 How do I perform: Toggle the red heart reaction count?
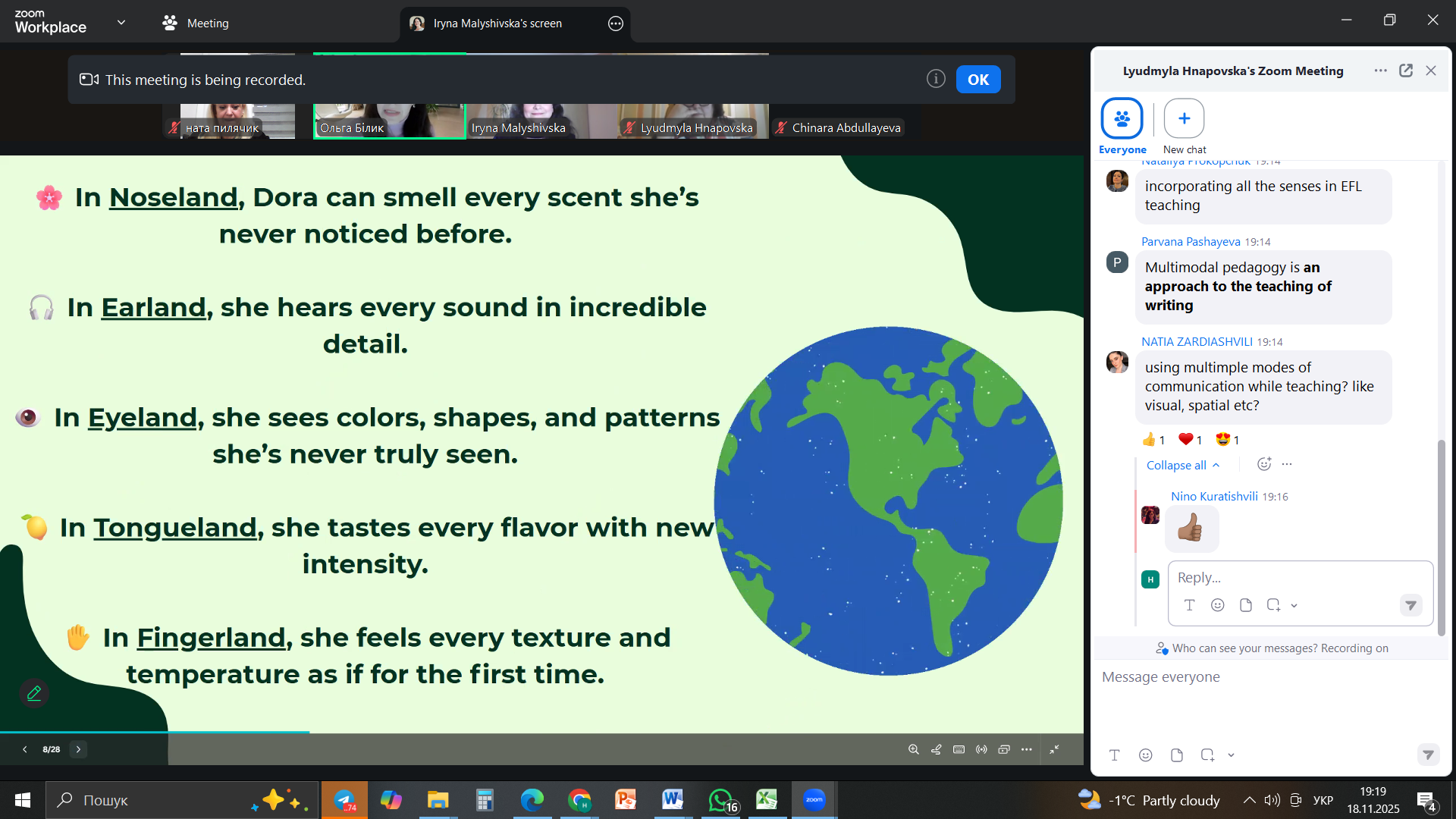[x=1191, y=440]
